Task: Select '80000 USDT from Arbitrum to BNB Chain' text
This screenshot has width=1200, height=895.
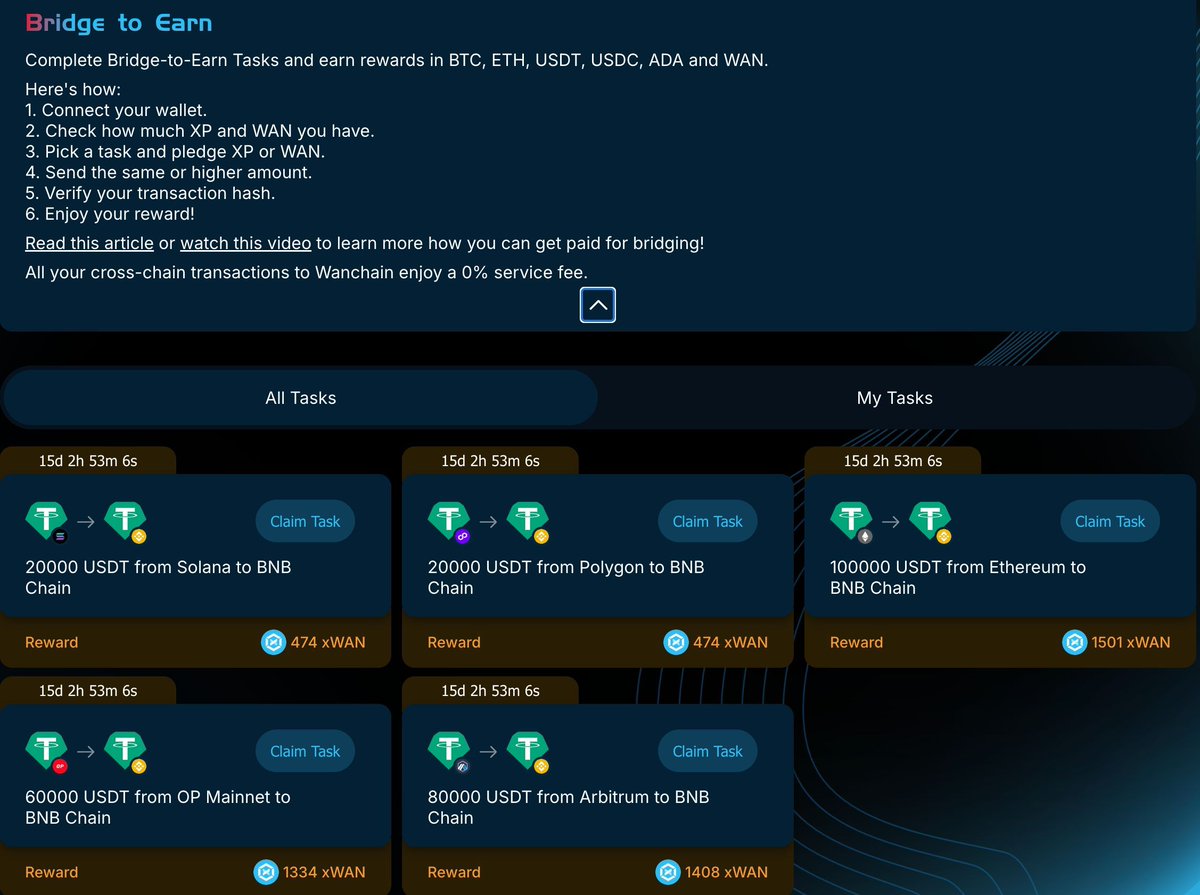Action: (x=568, y=807)
